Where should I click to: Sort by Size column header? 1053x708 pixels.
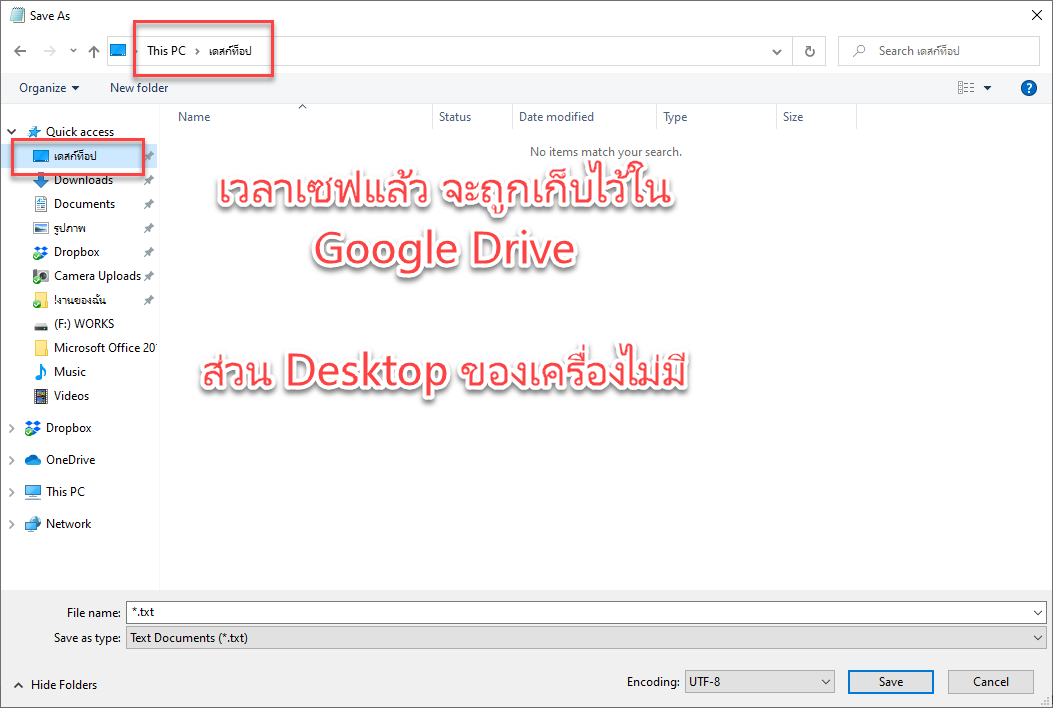click(x=792, y=117)
